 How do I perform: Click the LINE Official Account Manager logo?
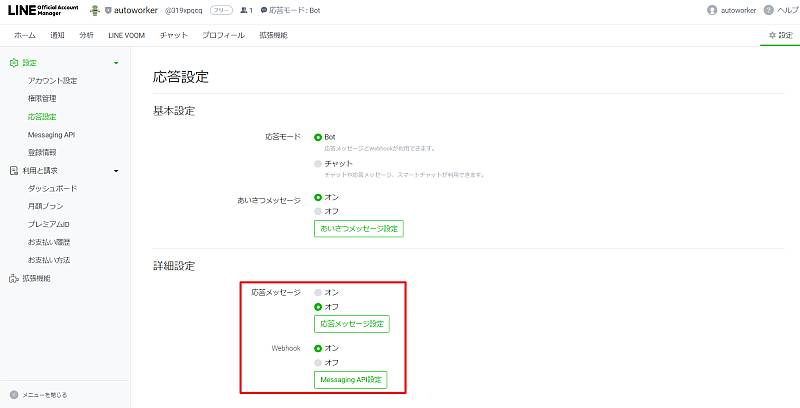[43, 10]
